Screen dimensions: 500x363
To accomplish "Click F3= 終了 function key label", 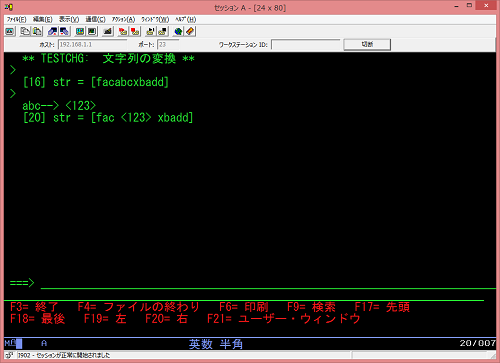I will point(34,307).
